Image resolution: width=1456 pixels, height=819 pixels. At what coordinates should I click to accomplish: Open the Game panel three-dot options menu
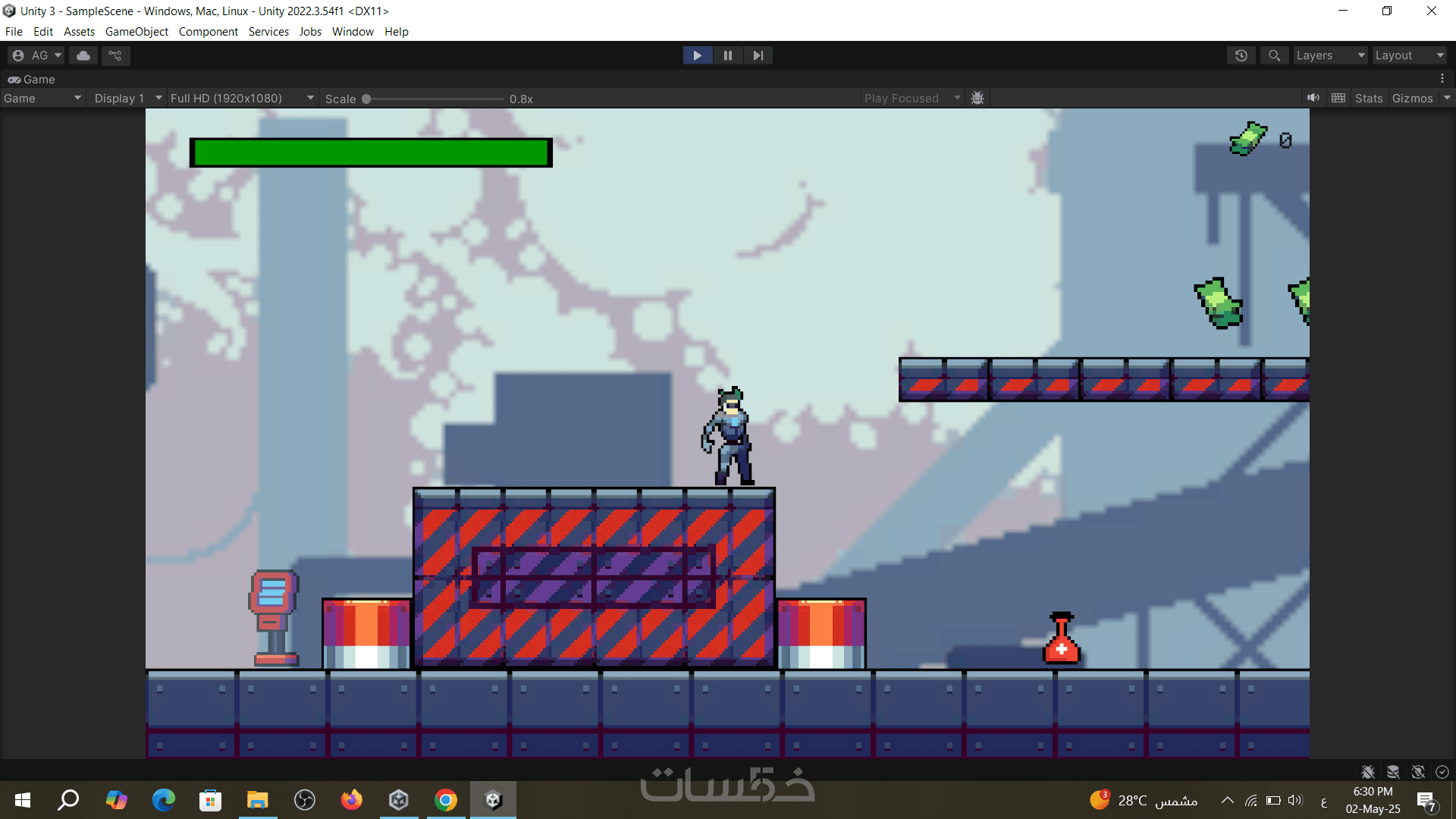1442,79
